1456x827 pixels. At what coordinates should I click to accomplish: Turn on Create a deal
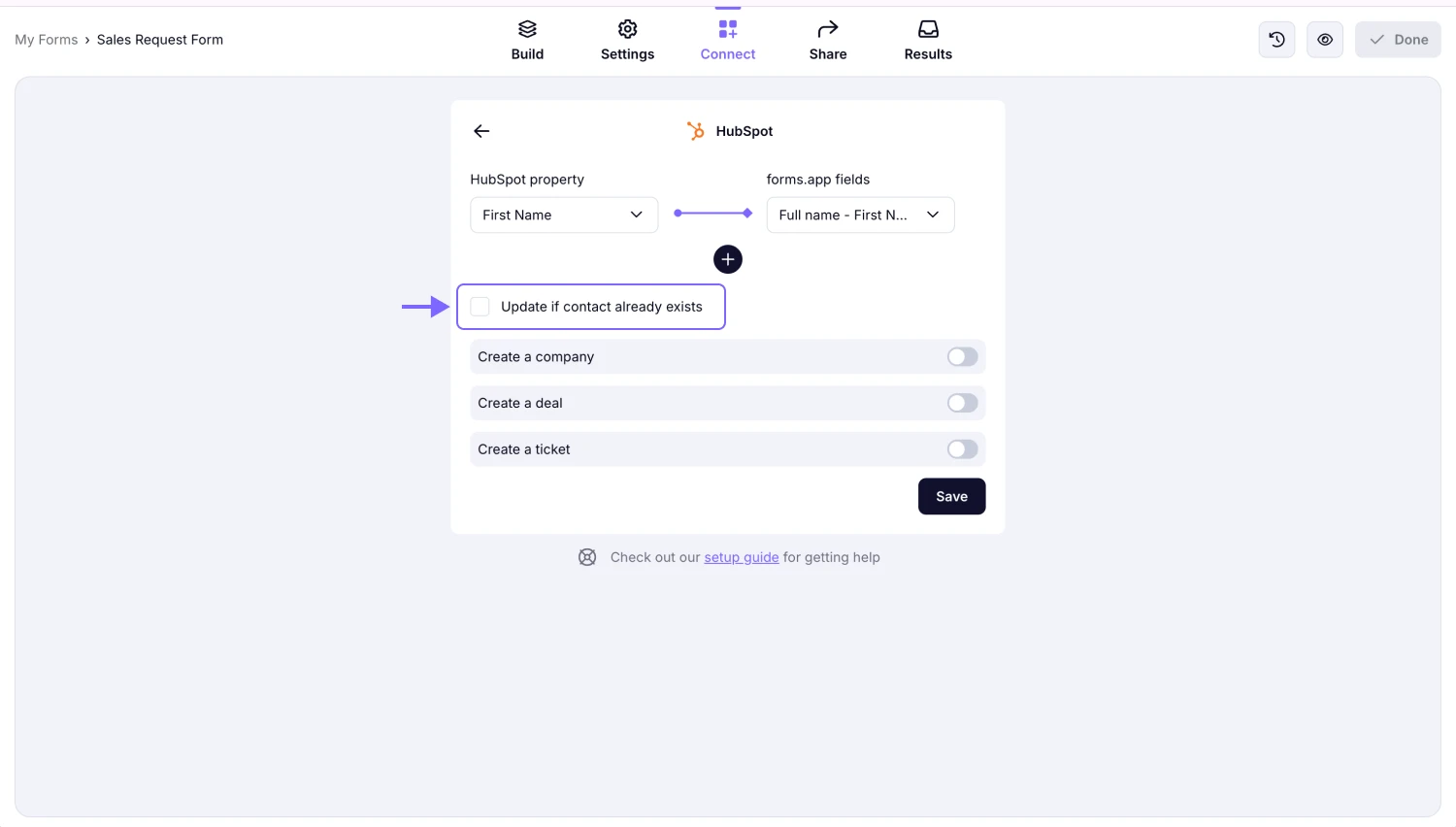(x=961, y=403)
